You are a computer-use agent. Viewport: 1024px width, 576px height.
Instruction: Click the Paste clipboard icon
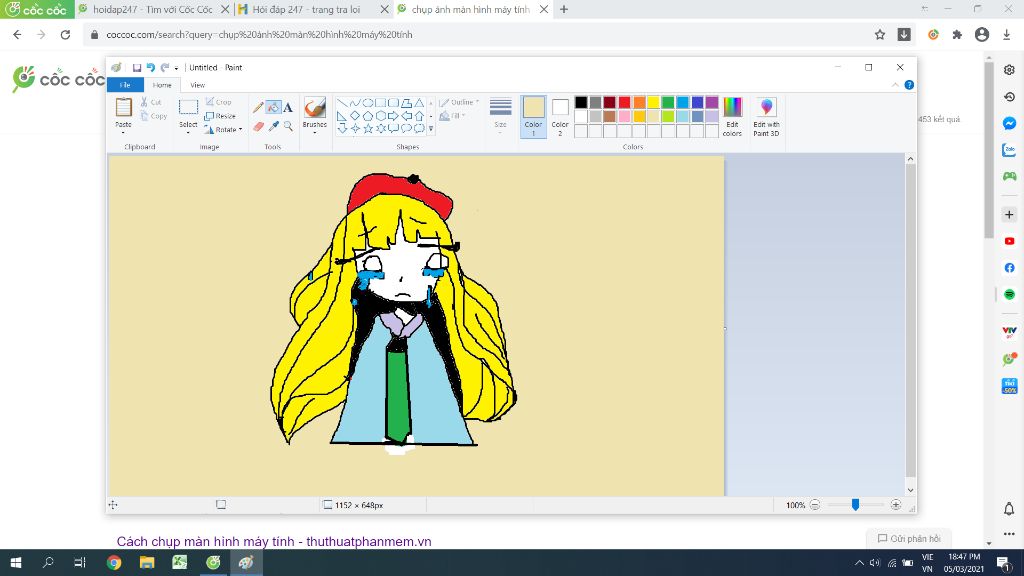pos(123,107)
